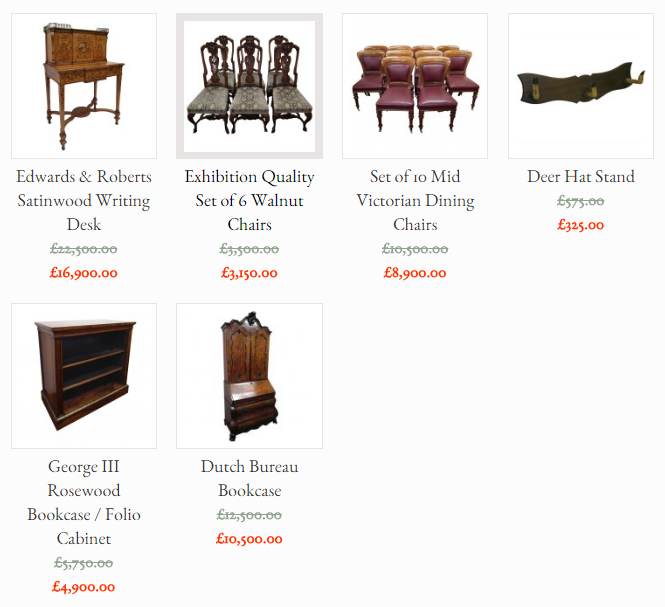Select the £8,900.00 discounted price

coord(415,273)
